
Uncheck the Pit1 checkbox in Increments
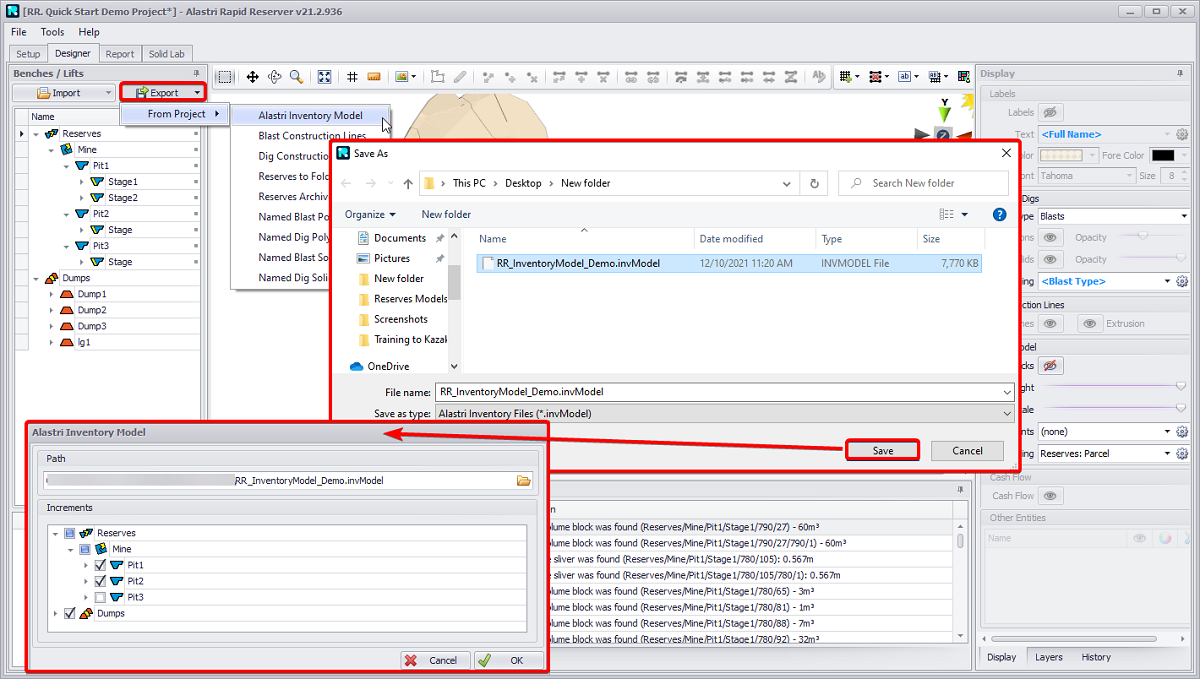(100, 565)
